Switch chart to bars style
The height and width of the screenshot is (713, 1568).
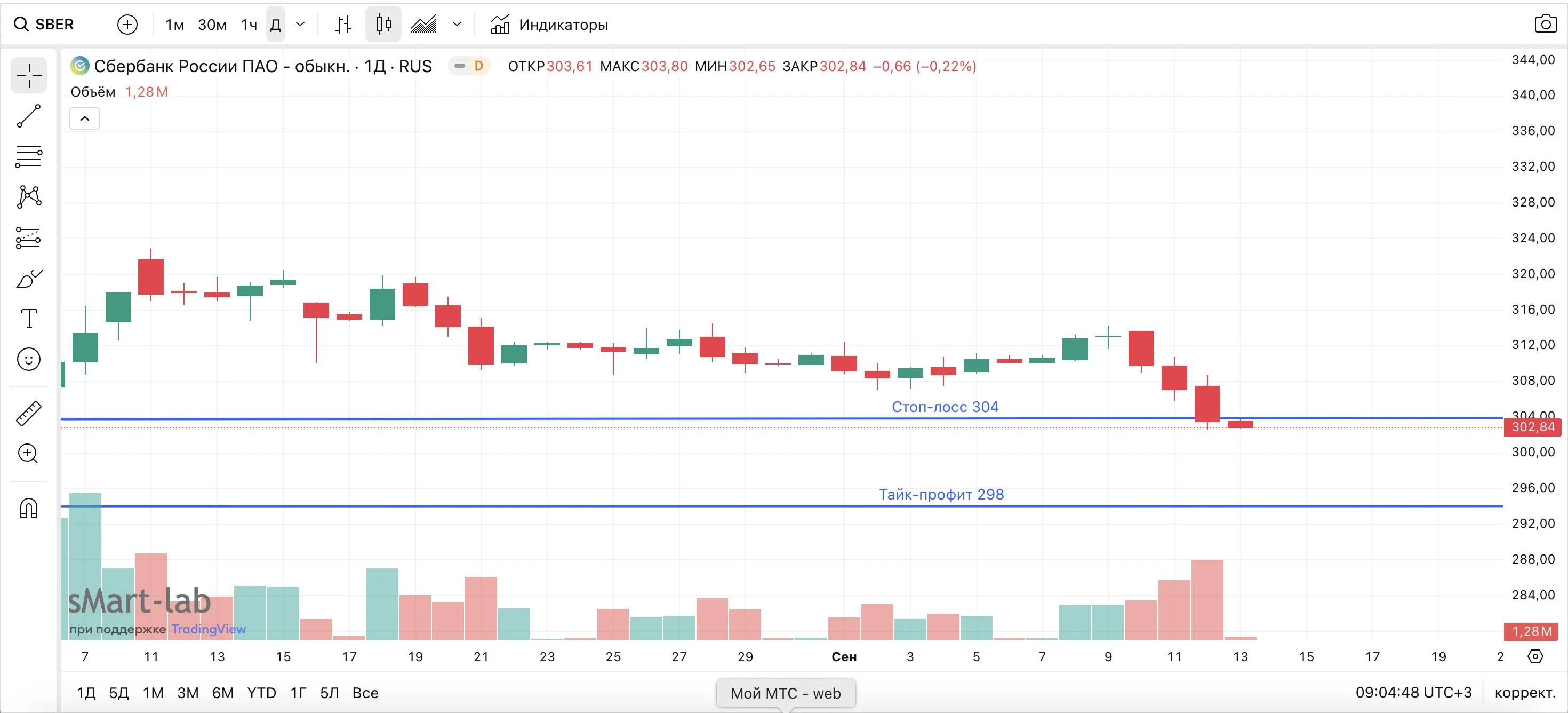343,25
